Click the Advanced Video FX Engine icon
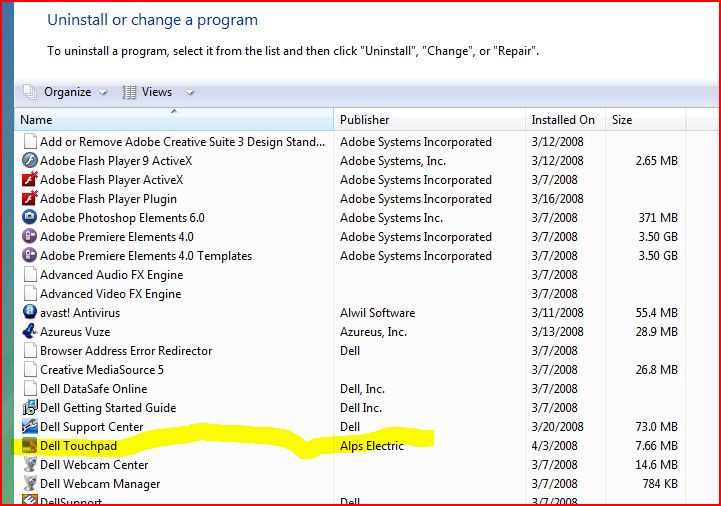This screenshot has width=721, height=506. [30, 293]
